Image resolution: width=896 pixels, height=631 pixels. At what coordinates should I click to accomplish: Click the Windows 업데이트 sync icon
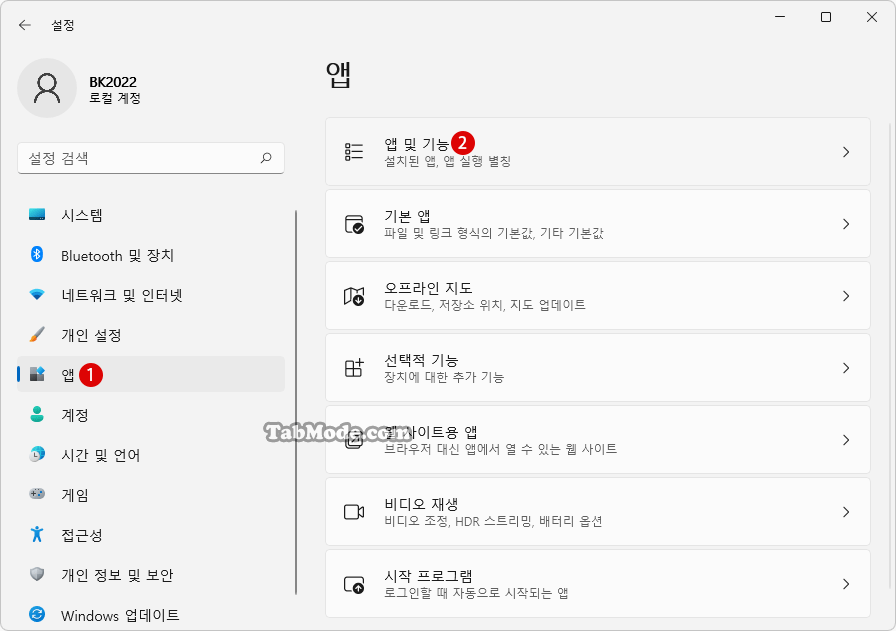coord(37,614)
